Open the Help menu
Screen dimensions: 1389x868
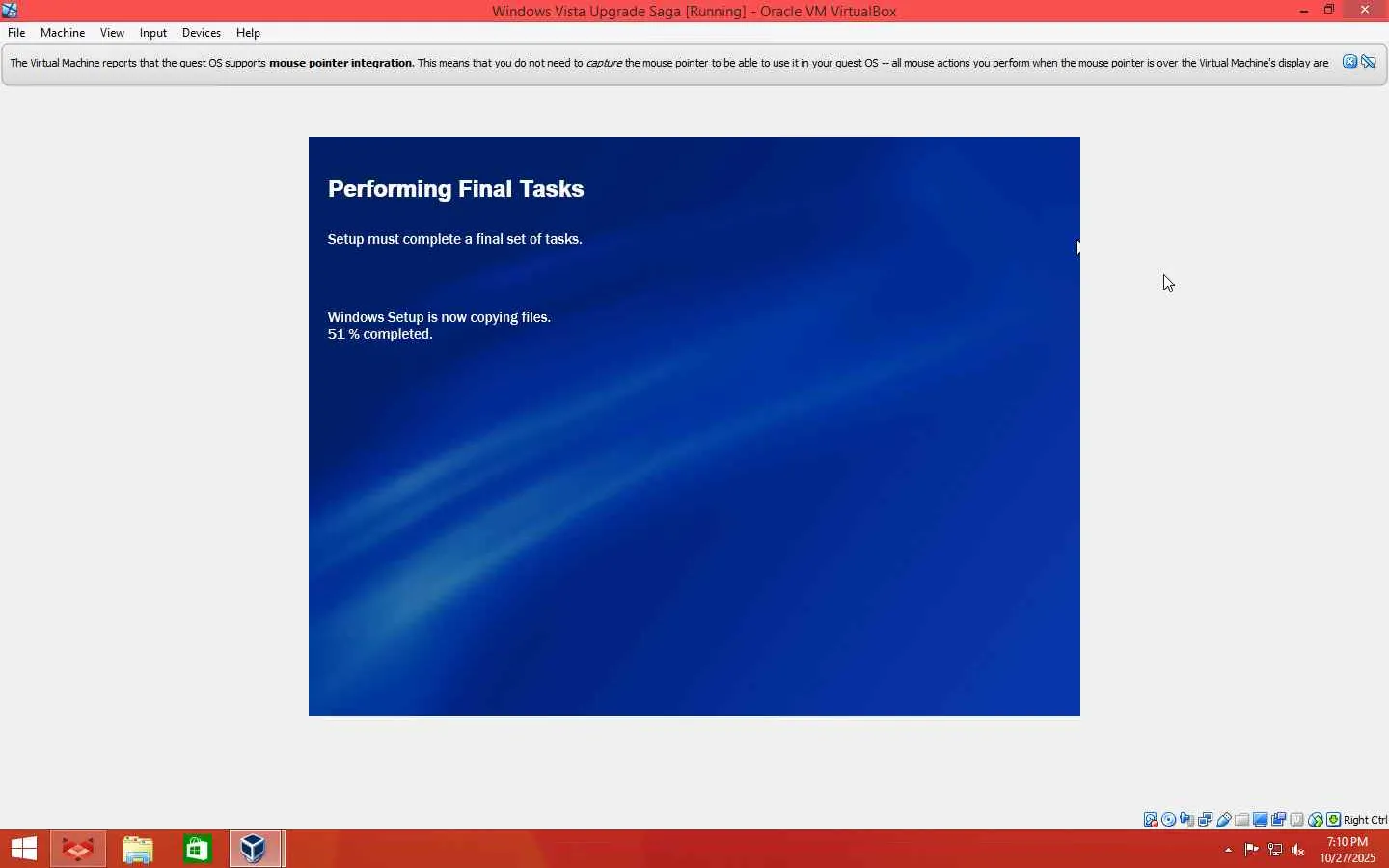point(248,33)
